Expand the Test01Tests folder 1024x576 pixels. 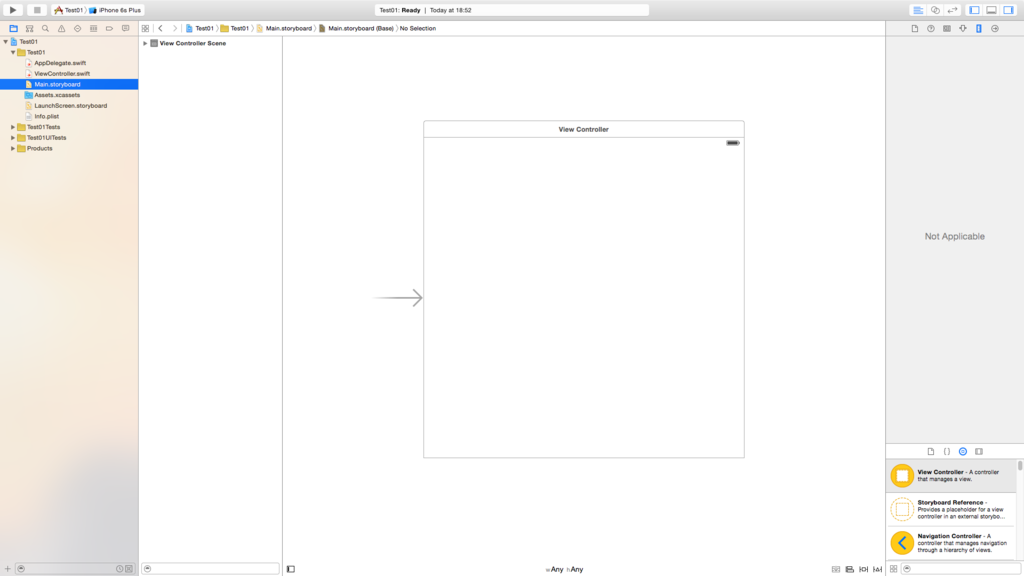tap(12, 127)
